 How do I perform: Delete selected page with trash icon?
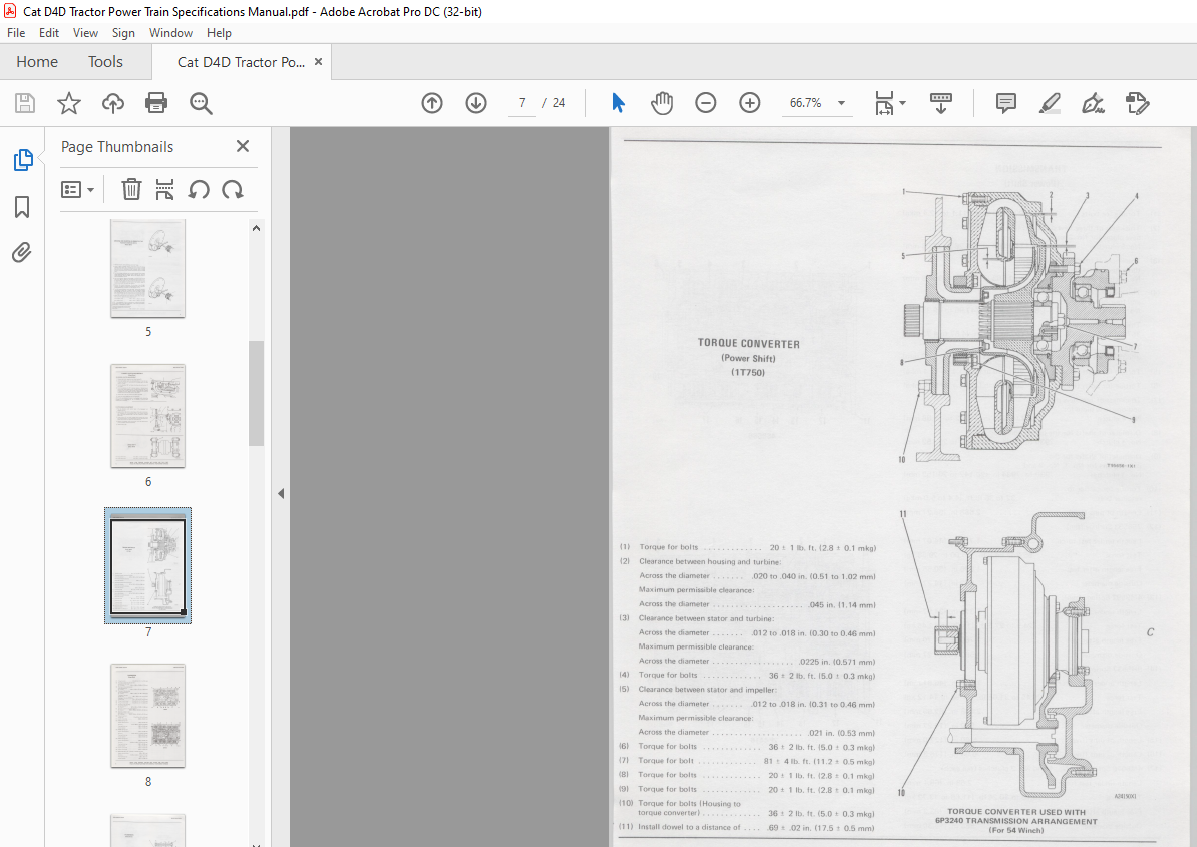tap(131, 189)
